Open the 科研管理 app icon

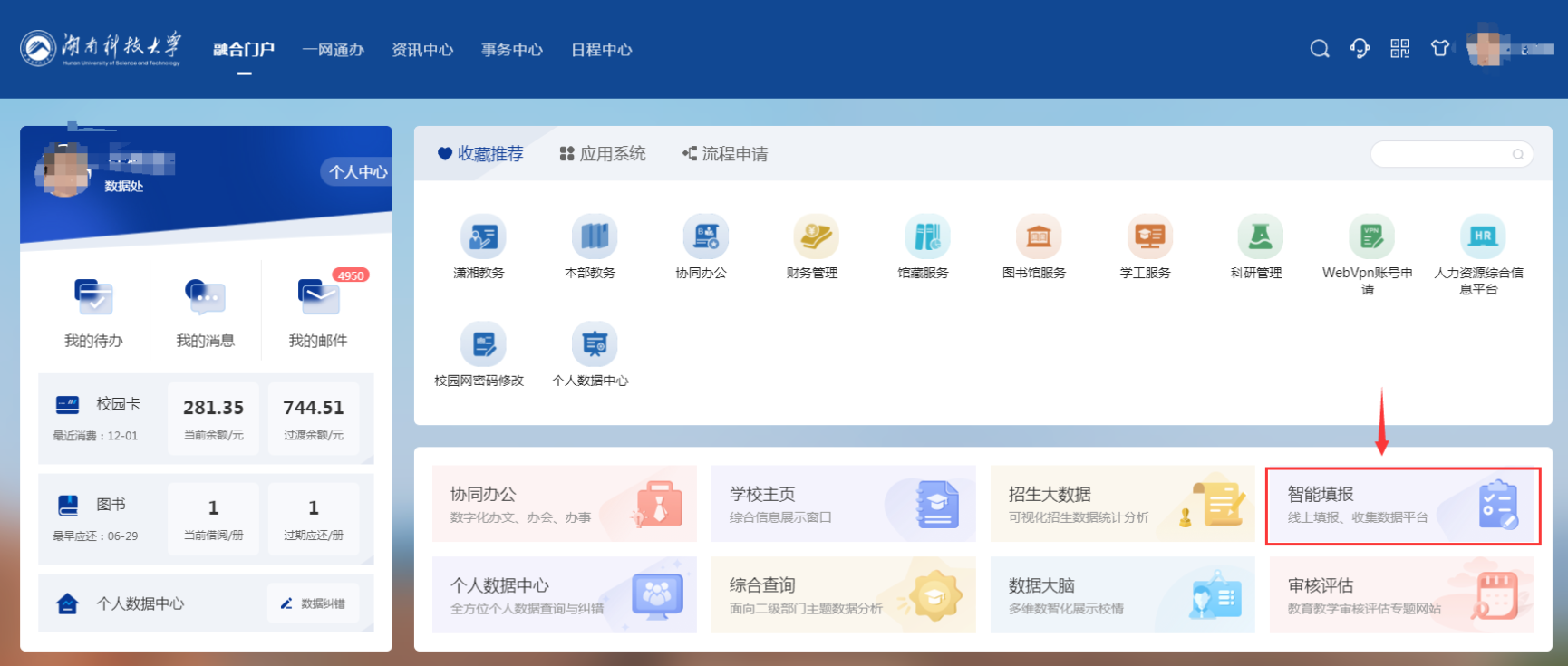click(1260, 237)
